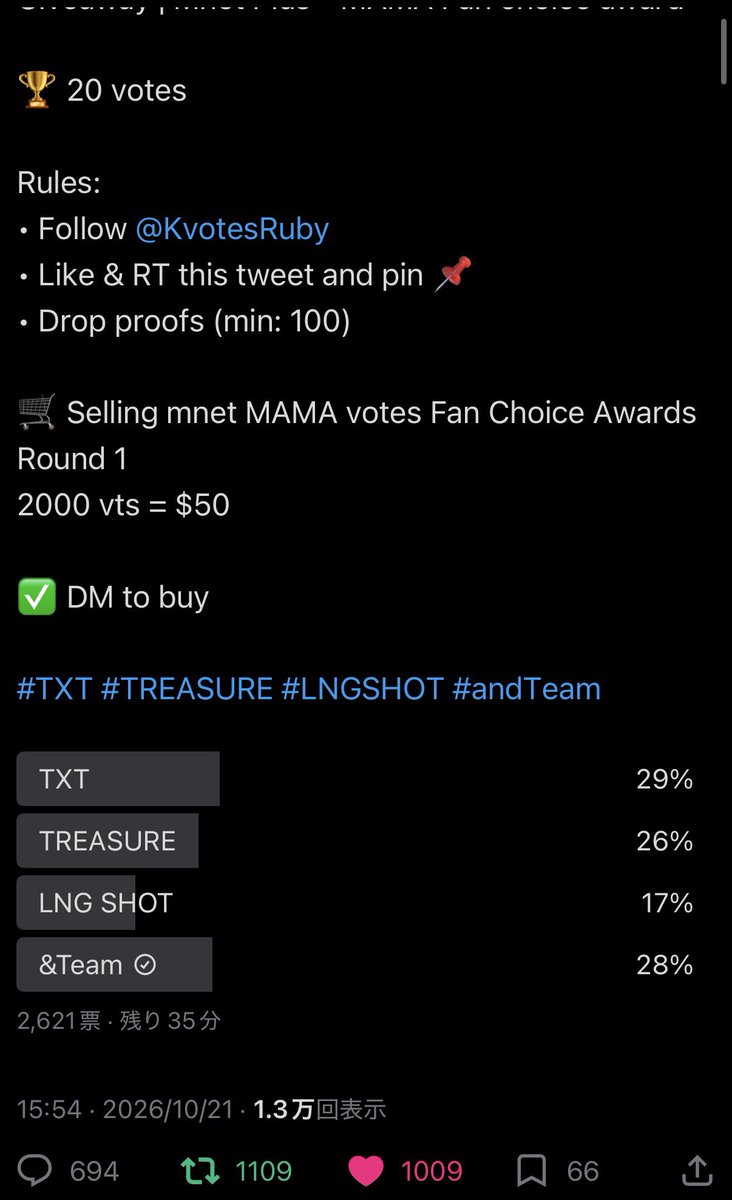Click the vertical scrollbar thumb at right edge
The image size is (732, 1200).
click(x=725, y=45)
